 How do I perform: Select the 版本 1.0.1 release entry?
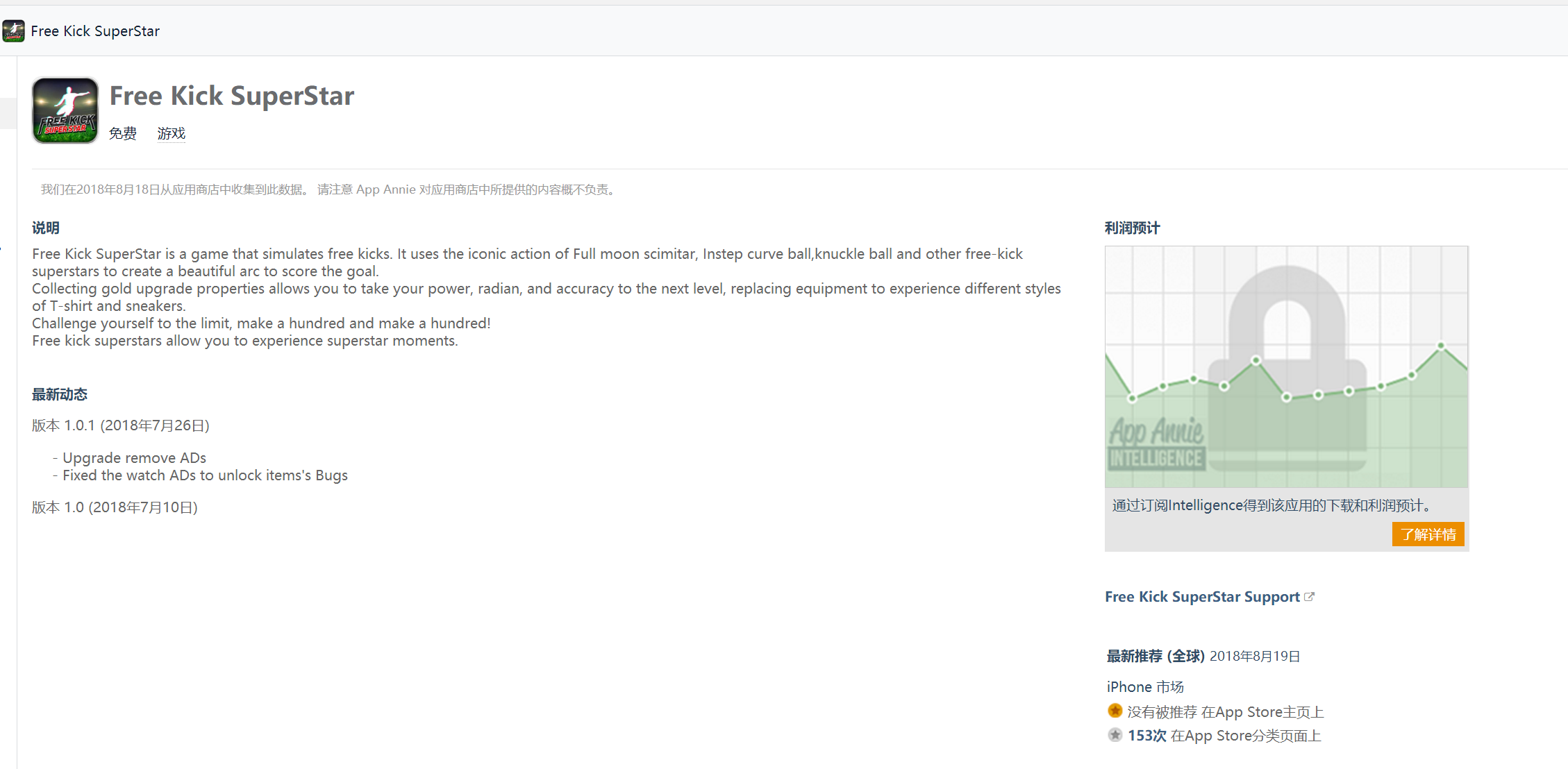121,425
